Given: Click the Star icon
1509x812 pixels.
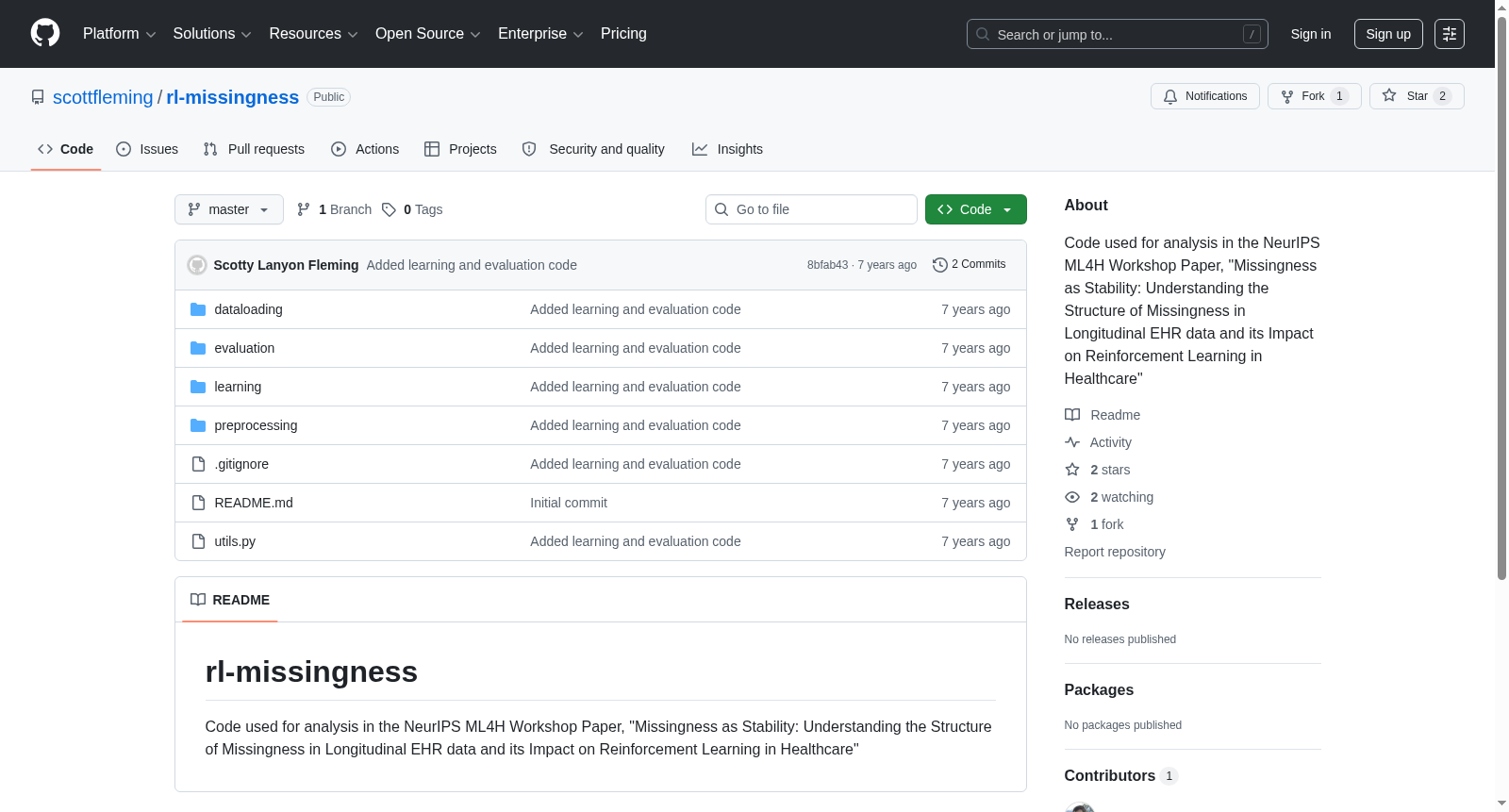Looking at the screenshot, I should click(1389, 95).
